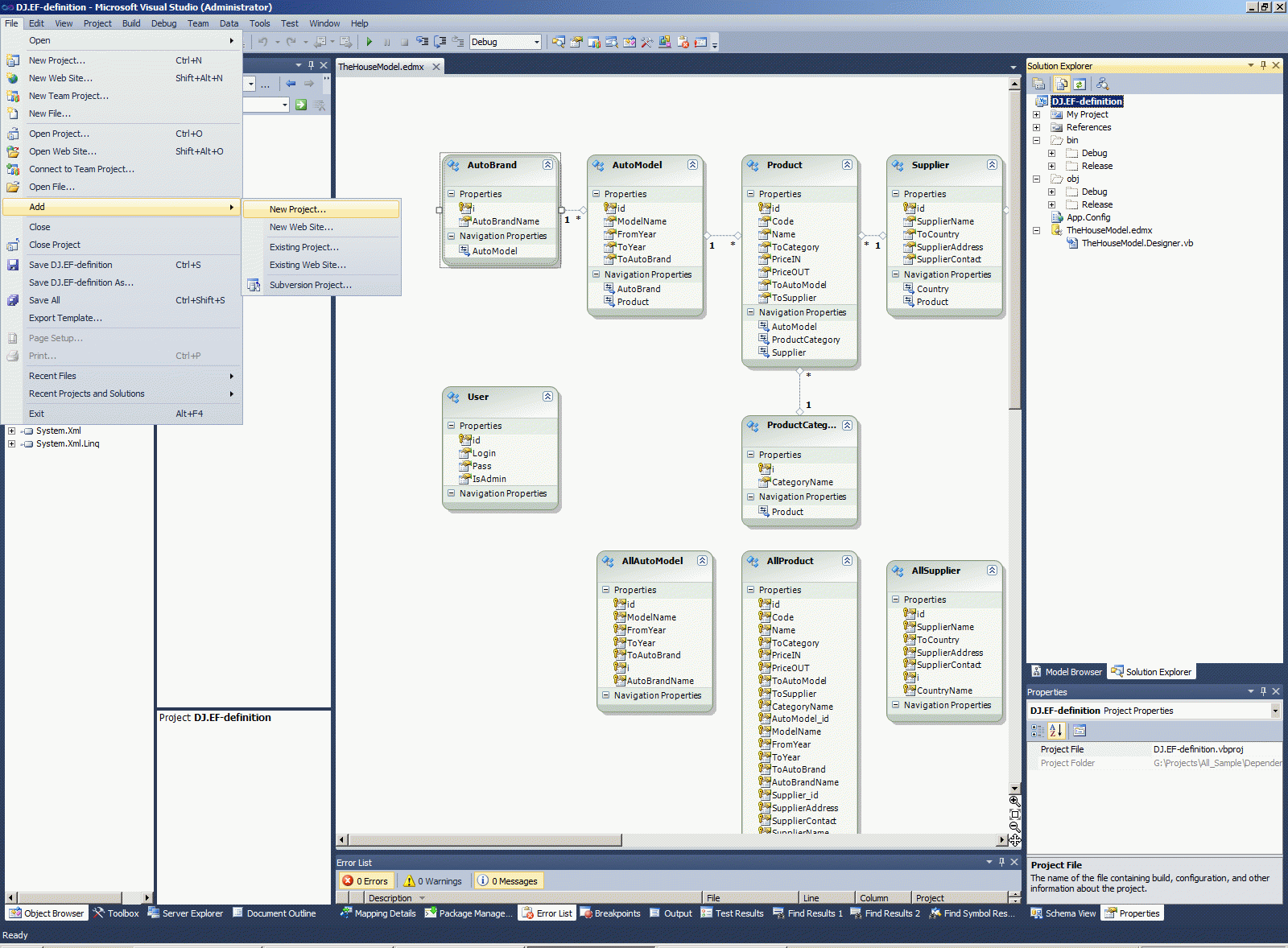The image size is (1288, 948).
Task: Click the Pause (Break All) toolbar icon
Action: (387, 42)
